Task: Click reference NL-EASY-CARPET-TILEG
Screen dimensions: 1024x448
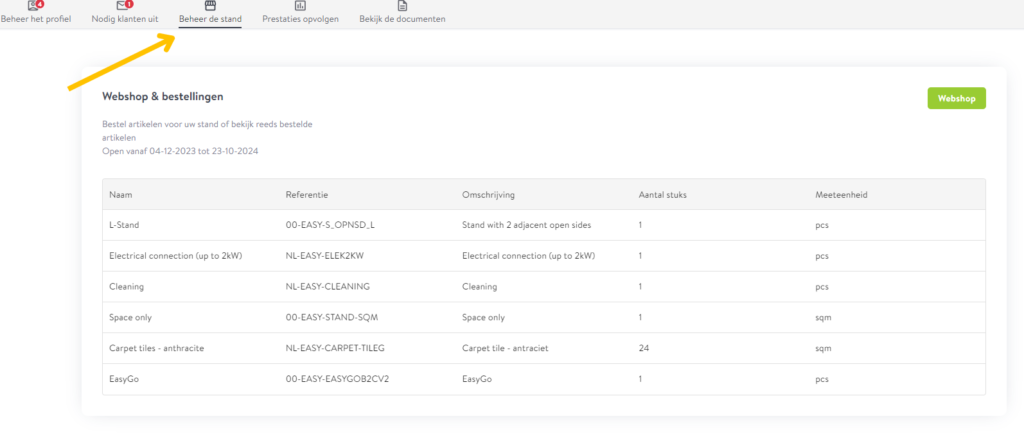Action: coord(335,348)
